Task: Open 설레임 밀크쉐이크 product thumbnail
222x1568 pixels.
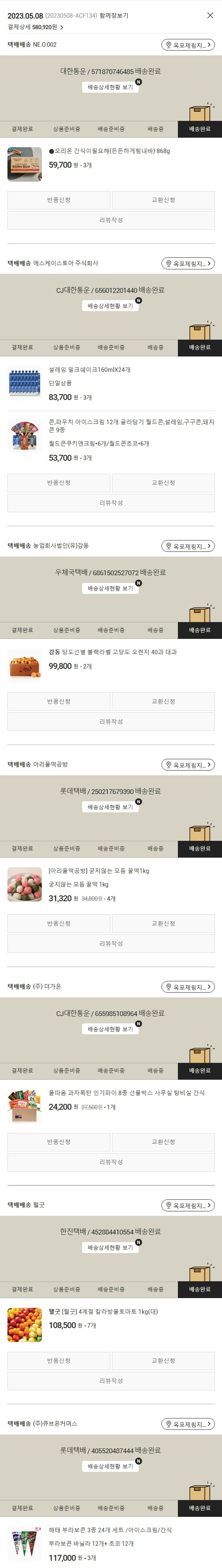Action: pyautogui.click(x=25, y=382)
